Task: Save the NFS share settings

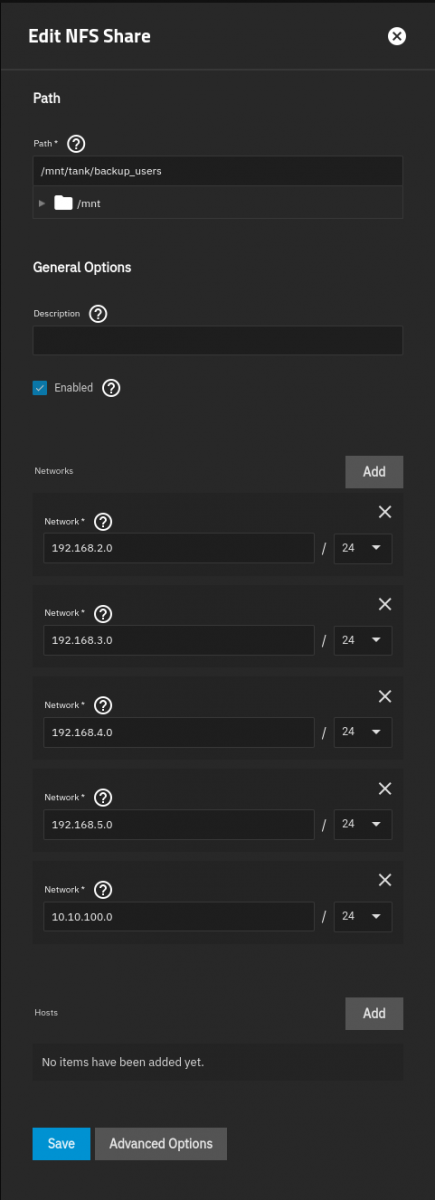Action: pyautogui.click(x=61, y=1144)
